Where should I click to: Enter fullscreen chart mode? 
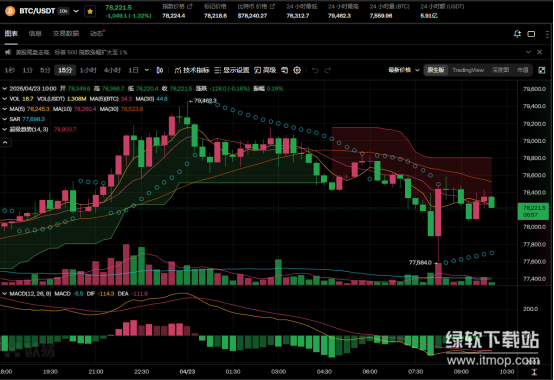[542, 70]
